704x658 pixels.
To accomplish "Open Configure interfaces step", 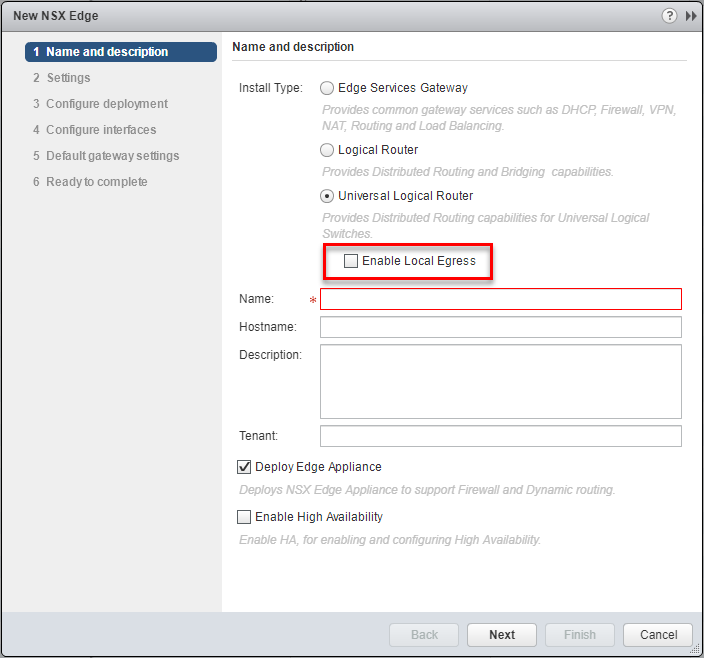I will (101, 130).
